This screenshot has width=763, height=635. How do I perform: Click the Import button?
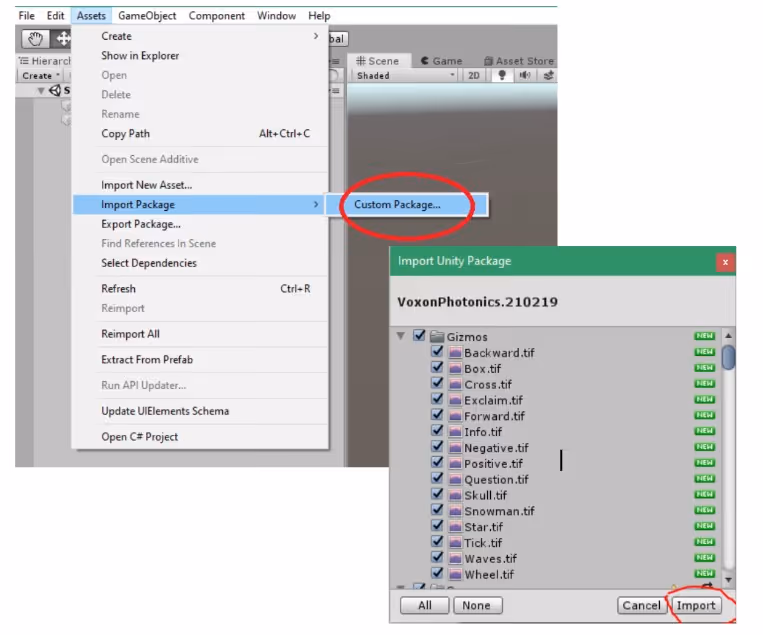(696, 605)
